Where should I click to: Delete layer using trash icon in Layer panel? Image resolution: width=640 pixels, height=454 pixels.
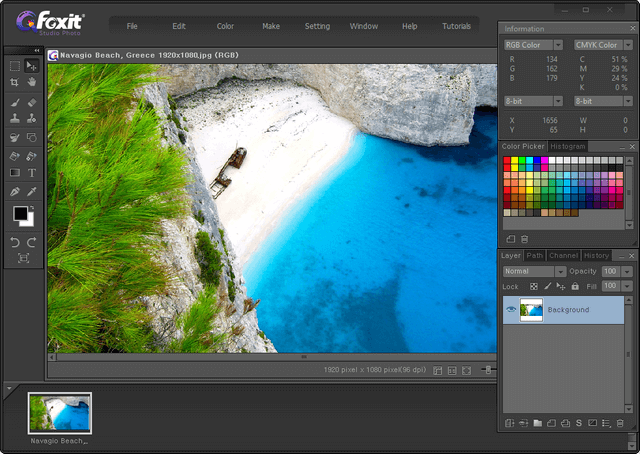pyautogui.click(x=620, y=423)
